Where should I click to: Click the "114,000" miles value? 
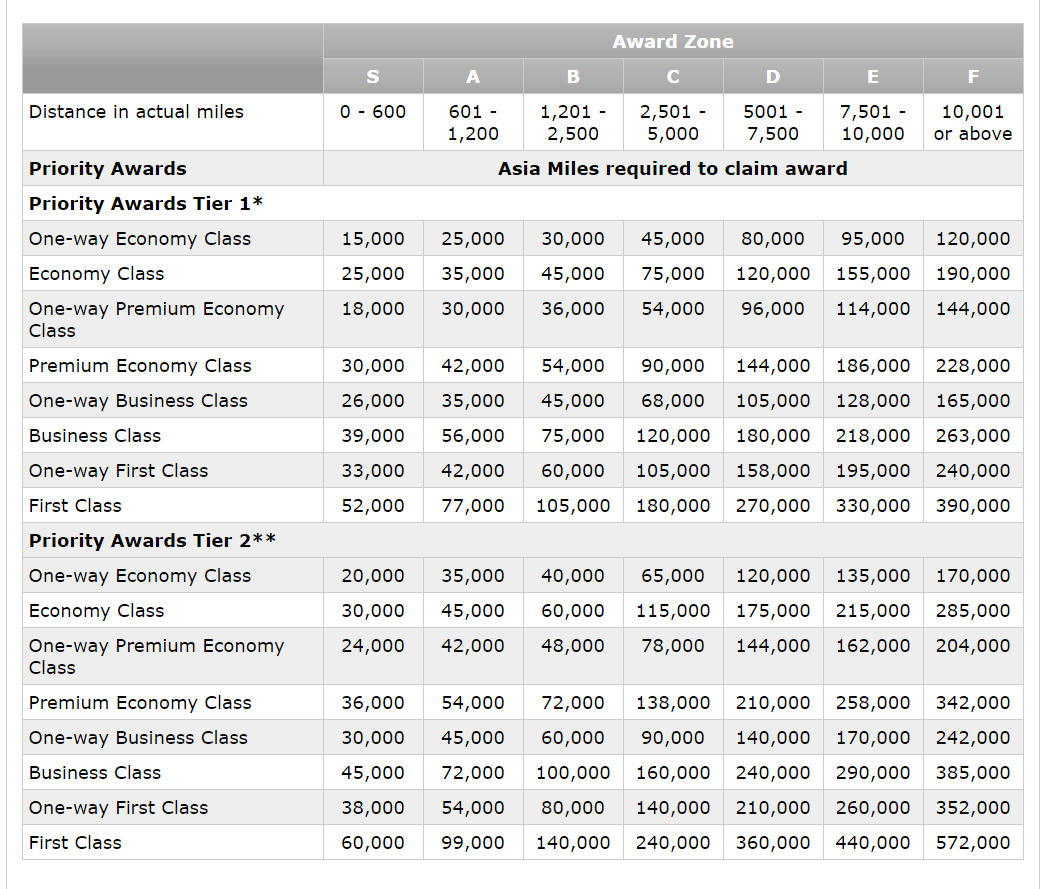(x=873, y=308)
